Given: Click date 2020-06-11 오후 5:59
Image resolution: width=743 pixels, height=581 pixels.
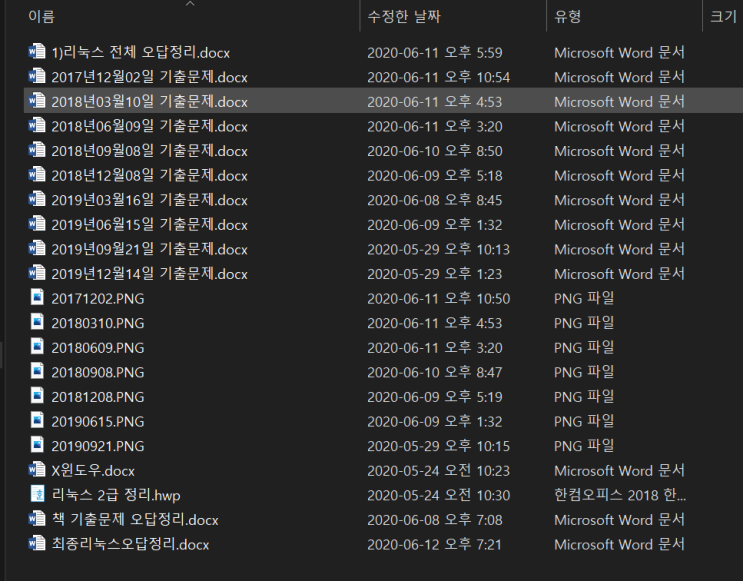Looking at the screenshot, I should [435, 52].
